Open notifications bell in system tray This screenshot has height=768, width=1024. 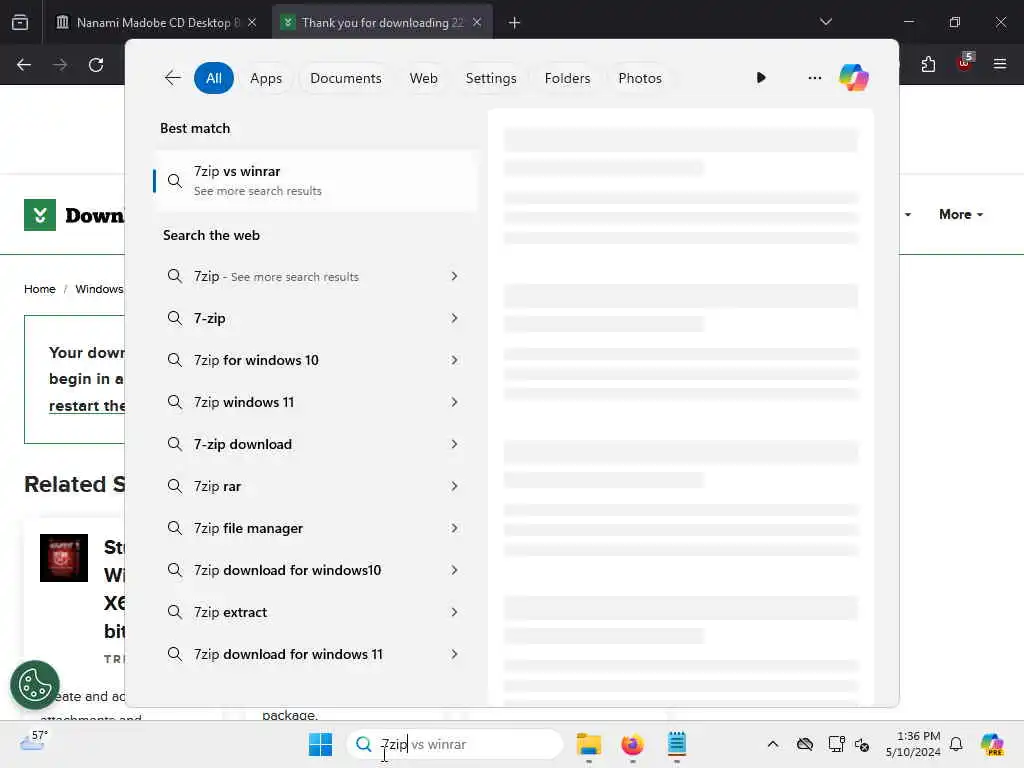(x=956, y=744)
